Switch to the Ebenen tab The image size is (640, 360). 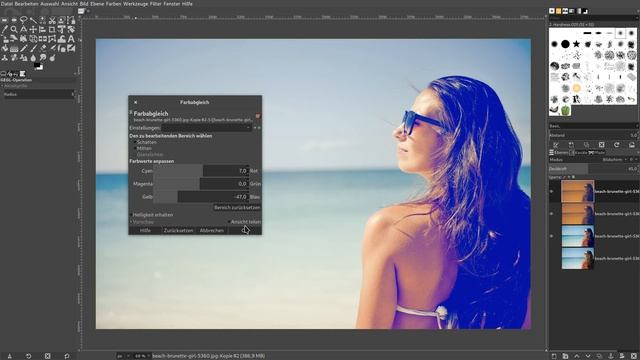pyautogui.click(x=559, y=152)
